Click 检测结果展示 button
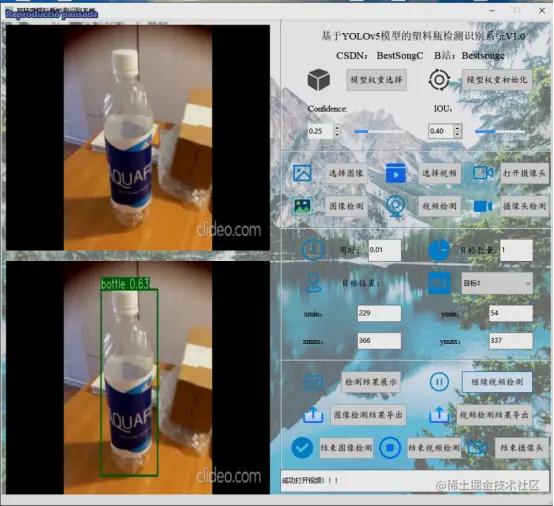Image resolution: width=554 pixels, height=506 pixels. click(371, 382)
